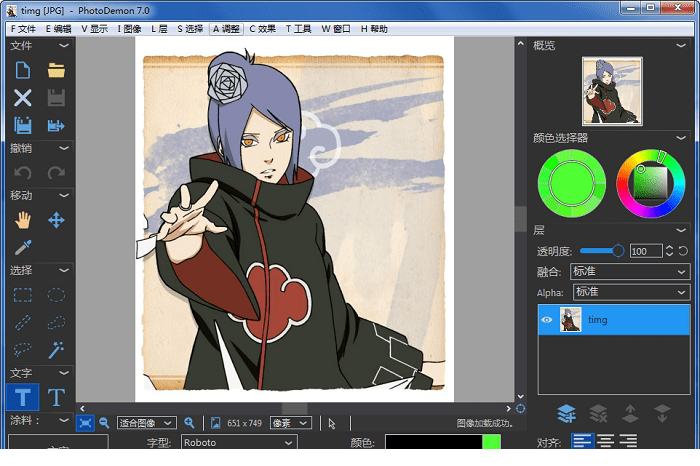
Task: Click the 透明度 opacity slider handle
Action: 618,251
